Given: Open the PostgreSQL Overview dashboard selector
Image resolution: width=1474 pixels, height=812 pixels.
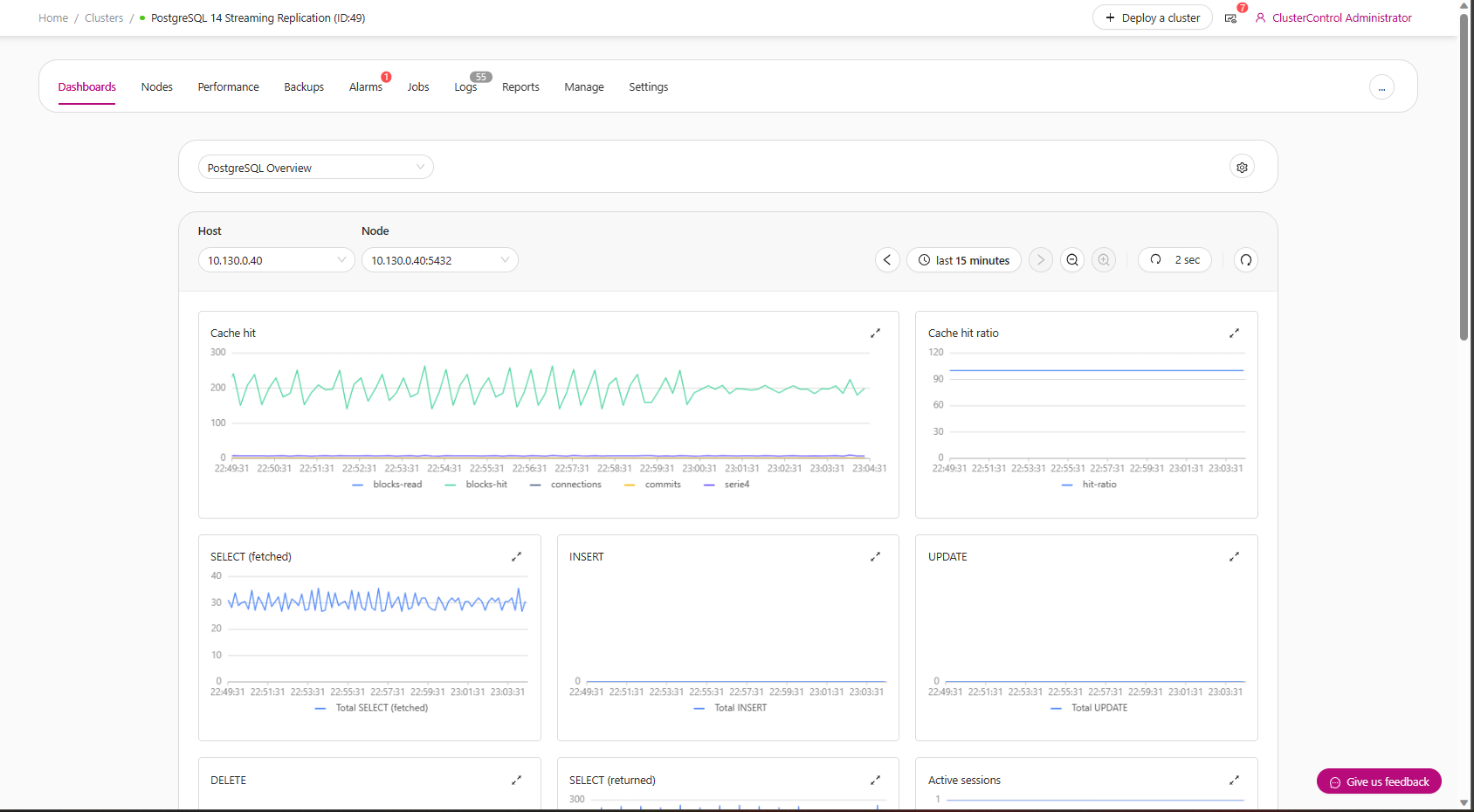Looking at the screenshot, I should tap(315, 167).
